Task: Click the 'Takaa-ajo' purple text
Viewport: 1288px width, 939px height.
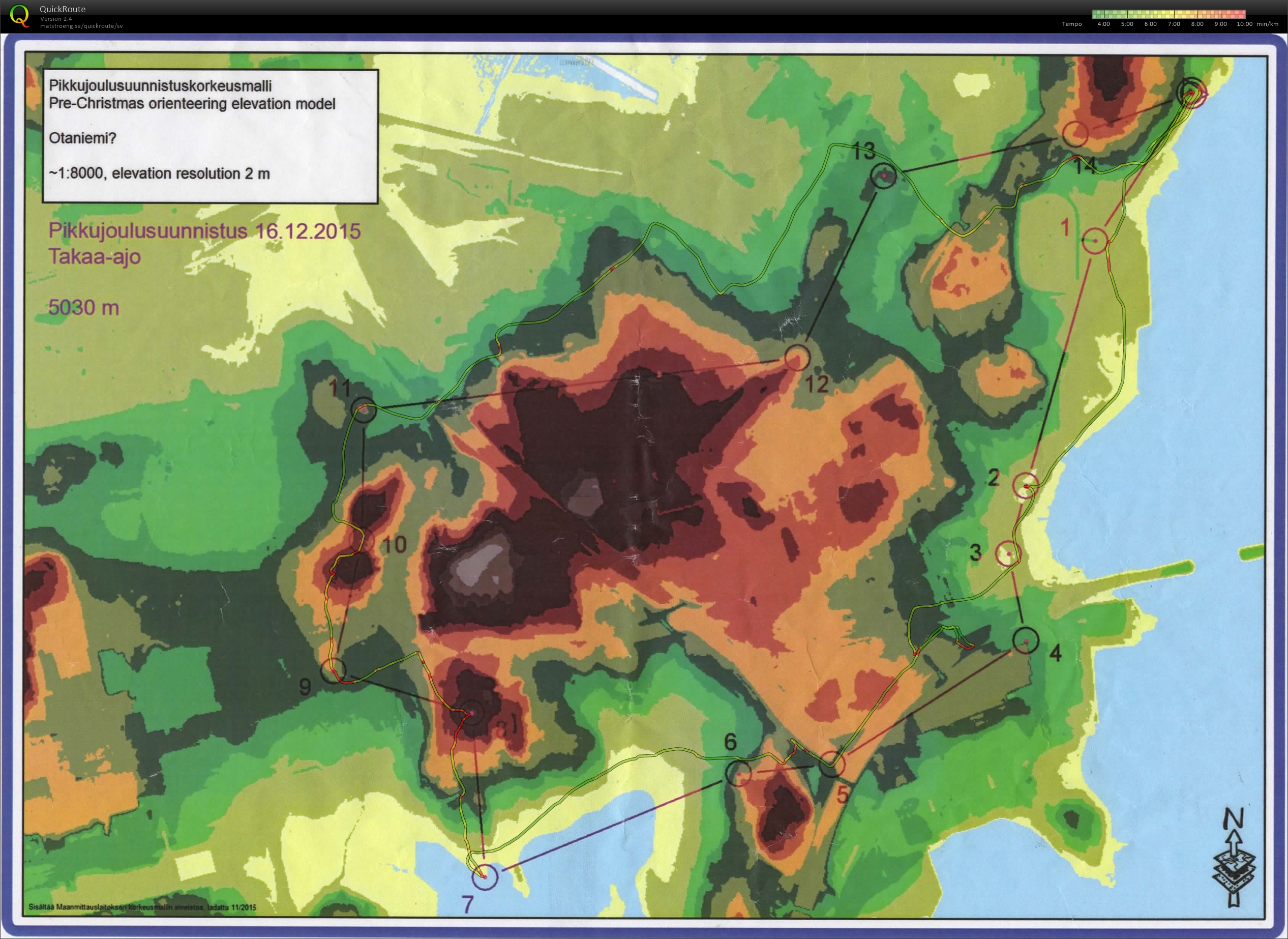Action: [94, 257]
